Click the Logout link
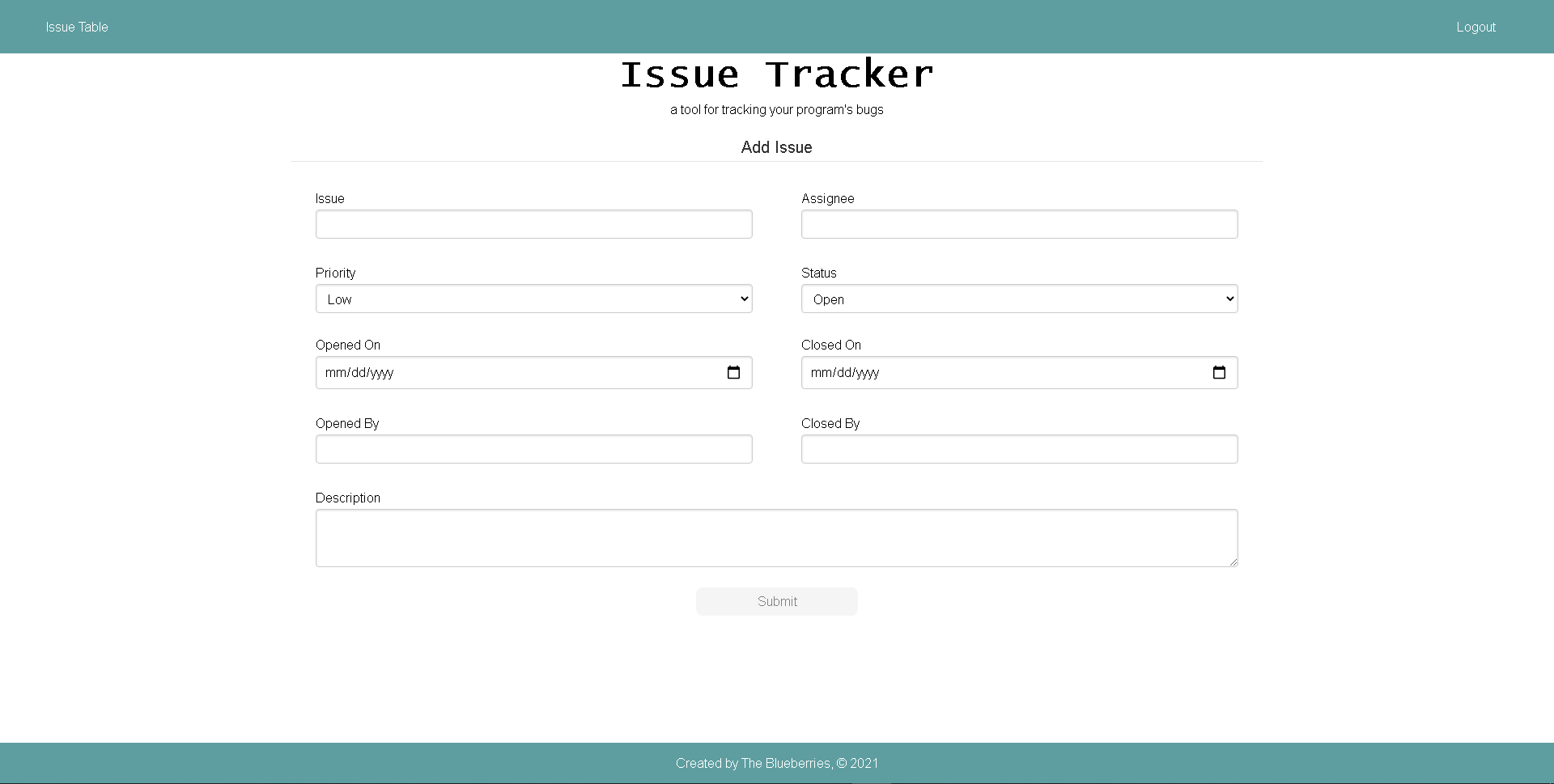Image resolution: width=1554 pixels, height=784 pixels. click(x=1475, y=27)
